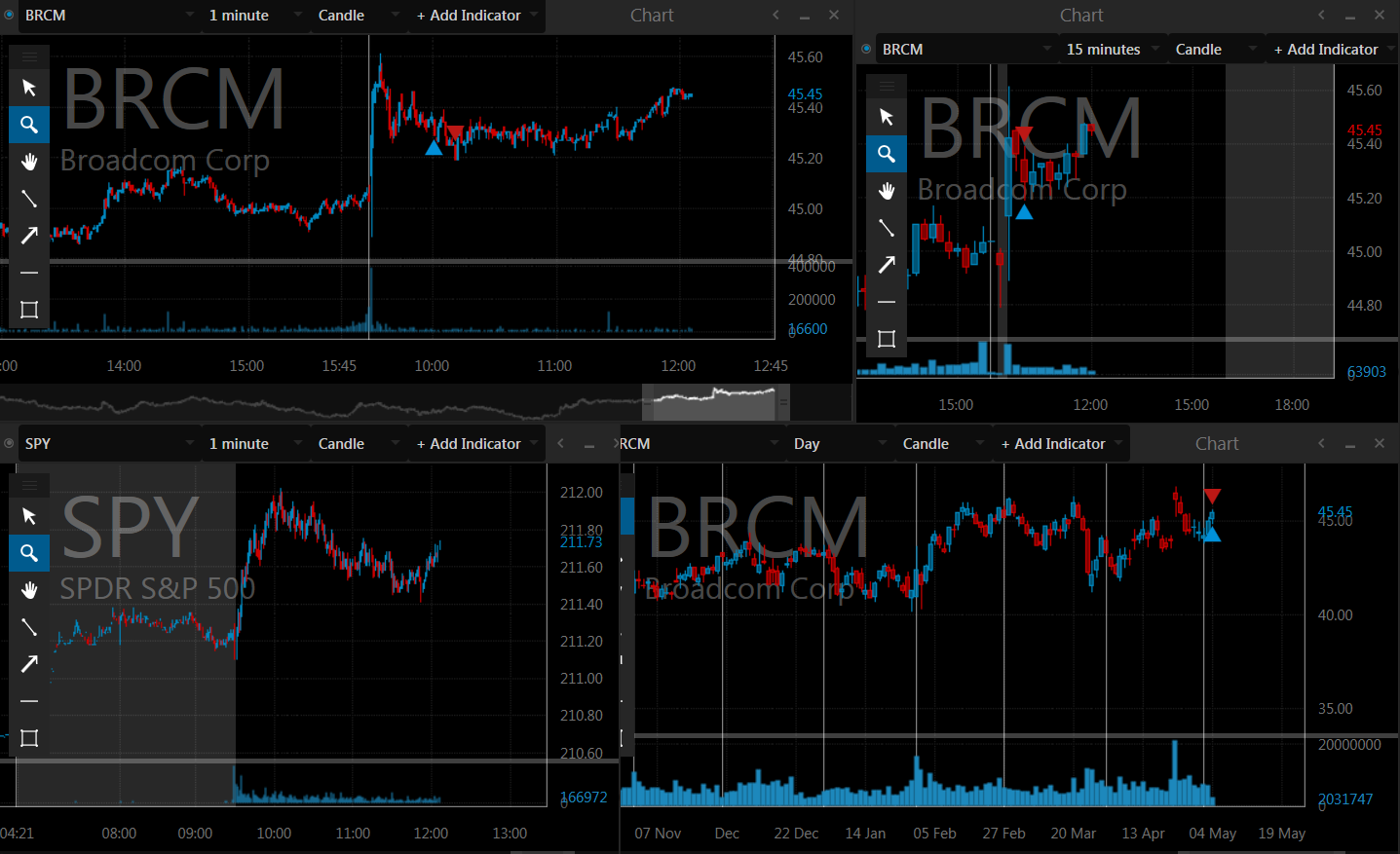Select zoom magnifier tool in SPY chart

click(x=29, y=553)
